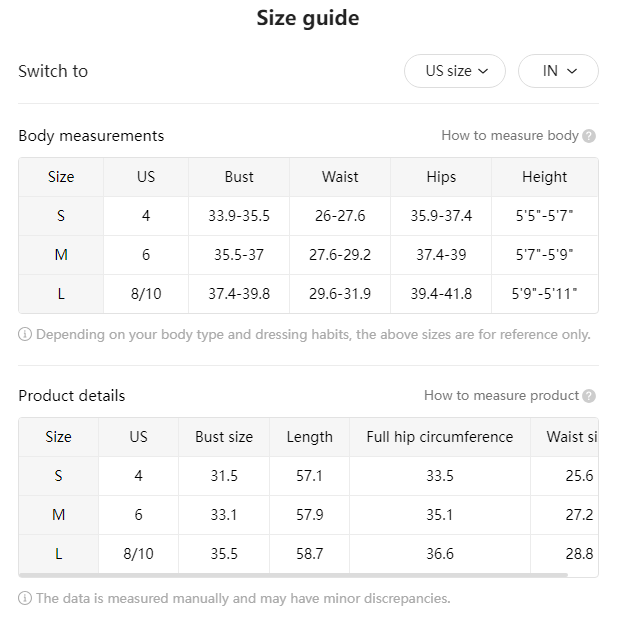Viewport: 620px width, 633px height.
Task: Click the product details horizontal scrollbar
Action: click(x=293, y=575)
